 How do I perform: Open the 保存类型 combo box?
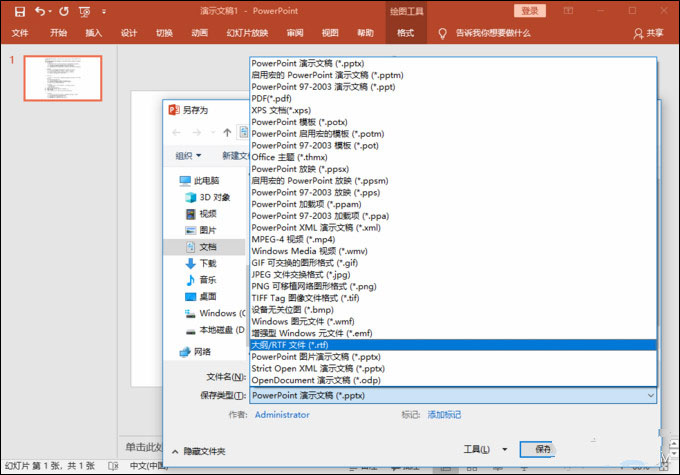[453, 395]
